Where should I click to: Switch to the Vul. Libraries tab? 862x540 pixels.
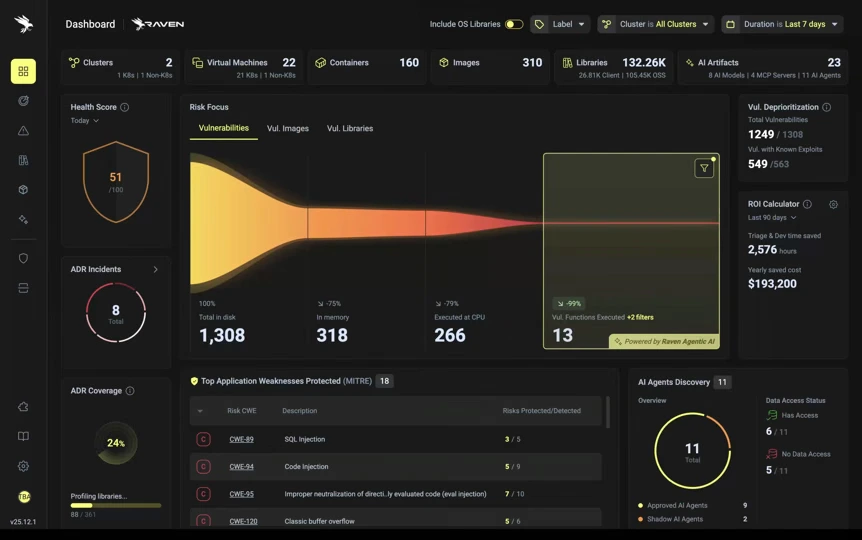[x=350, y=128]
